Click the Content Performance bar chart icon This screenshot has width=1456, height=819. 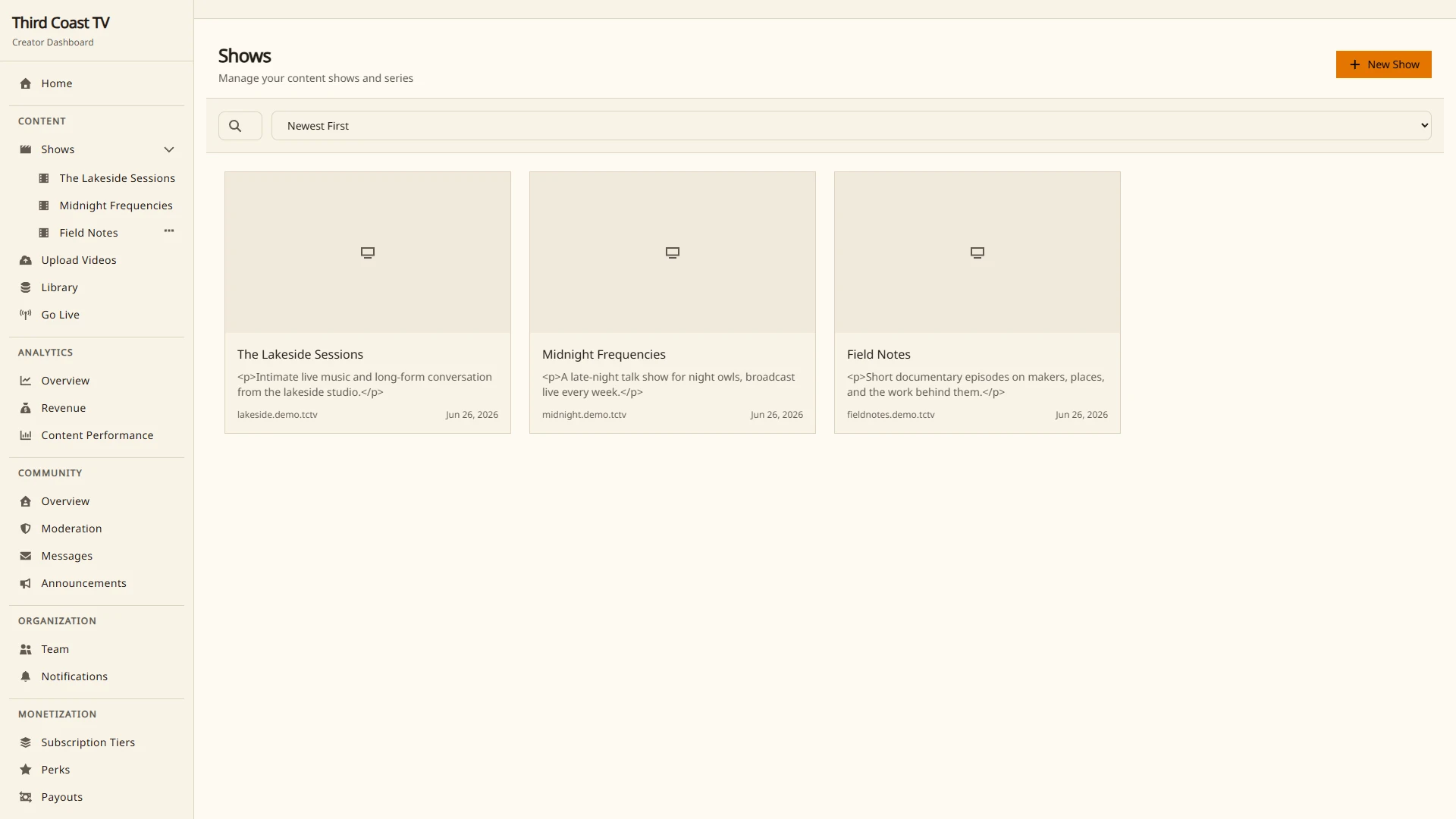26,435
